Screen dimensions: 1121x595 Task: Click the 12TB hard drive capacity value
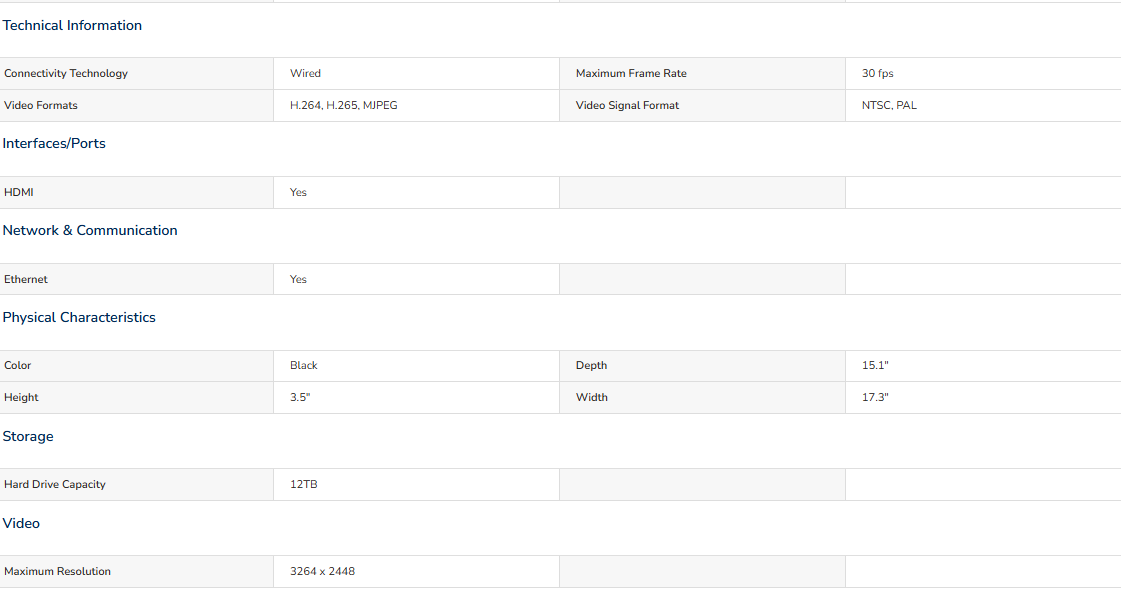[304, 485]
